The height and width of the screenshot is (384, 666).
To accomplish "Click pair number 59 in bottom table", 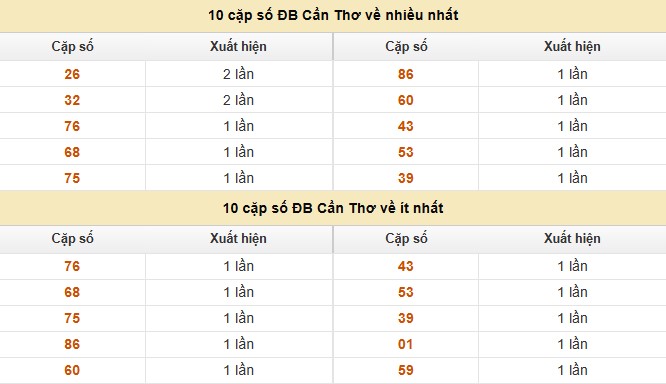I will [x=406, y=370].
